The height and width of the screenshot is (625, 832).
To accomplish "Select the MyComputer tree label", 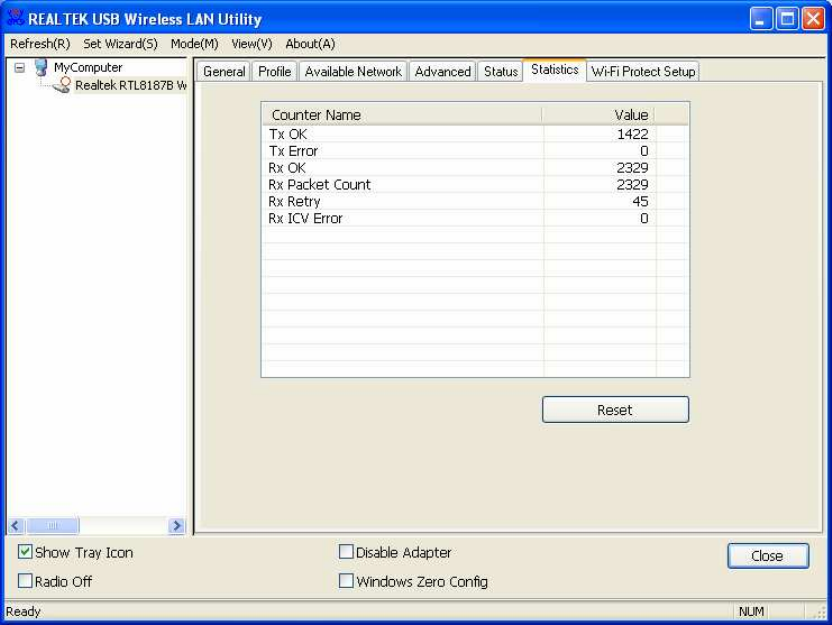I will (x=88, y=67).
